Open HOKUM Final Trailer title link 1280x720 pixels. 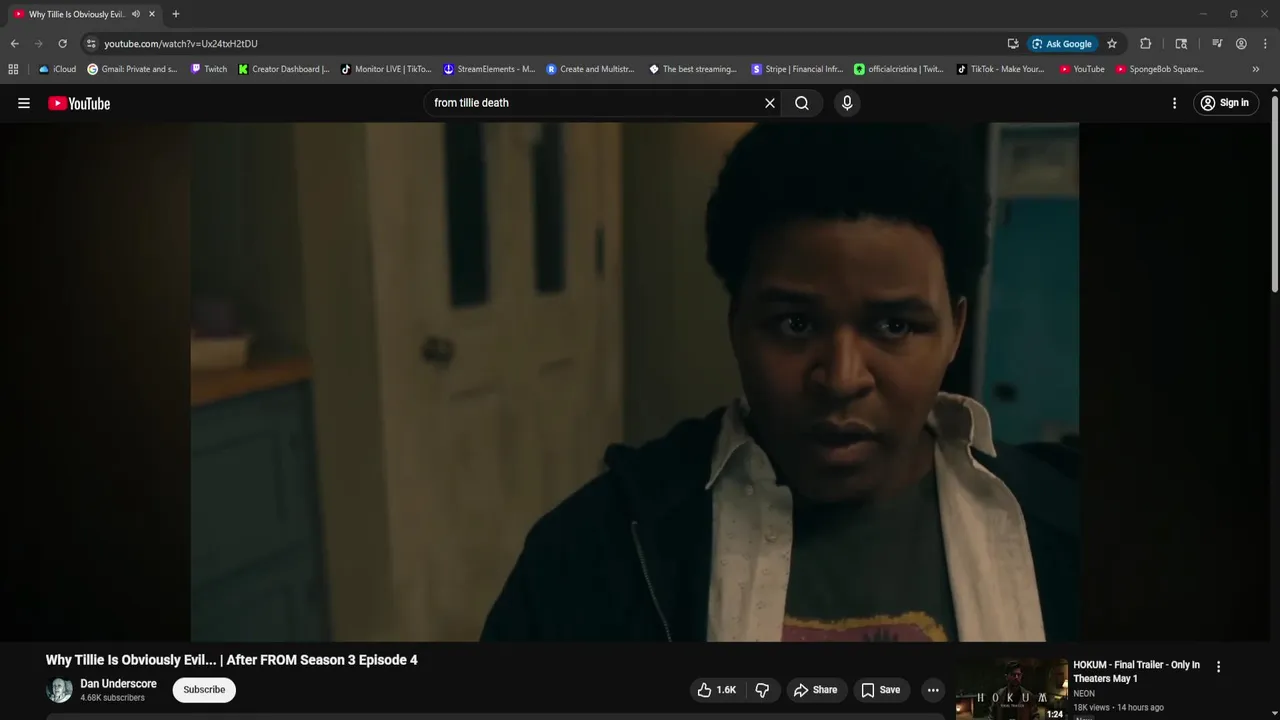pos(1137,672)
